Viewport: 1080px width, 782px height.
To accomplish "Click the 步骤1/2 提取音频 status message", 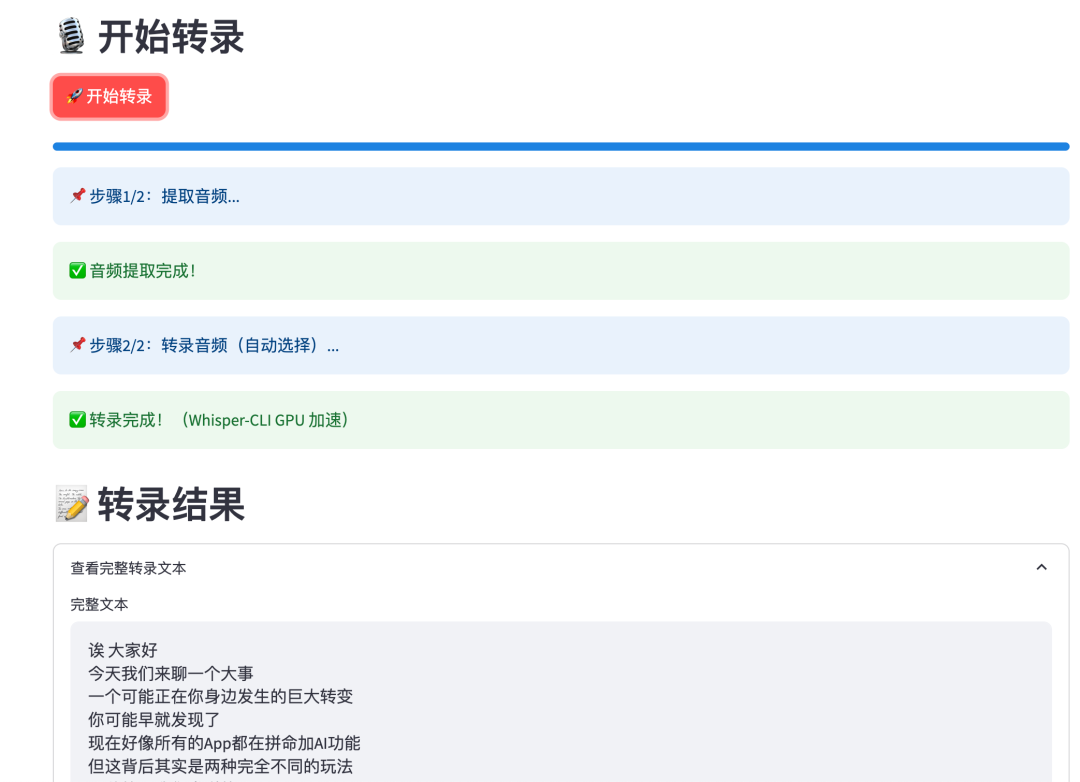I will click(x=160, y=196).
